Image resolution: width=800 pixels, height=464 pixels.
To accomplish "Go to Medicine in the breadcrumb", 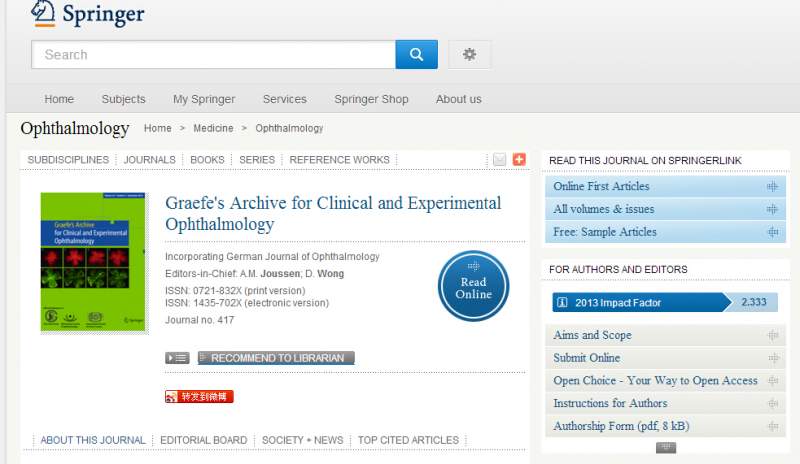I will [x=213, y=128].
